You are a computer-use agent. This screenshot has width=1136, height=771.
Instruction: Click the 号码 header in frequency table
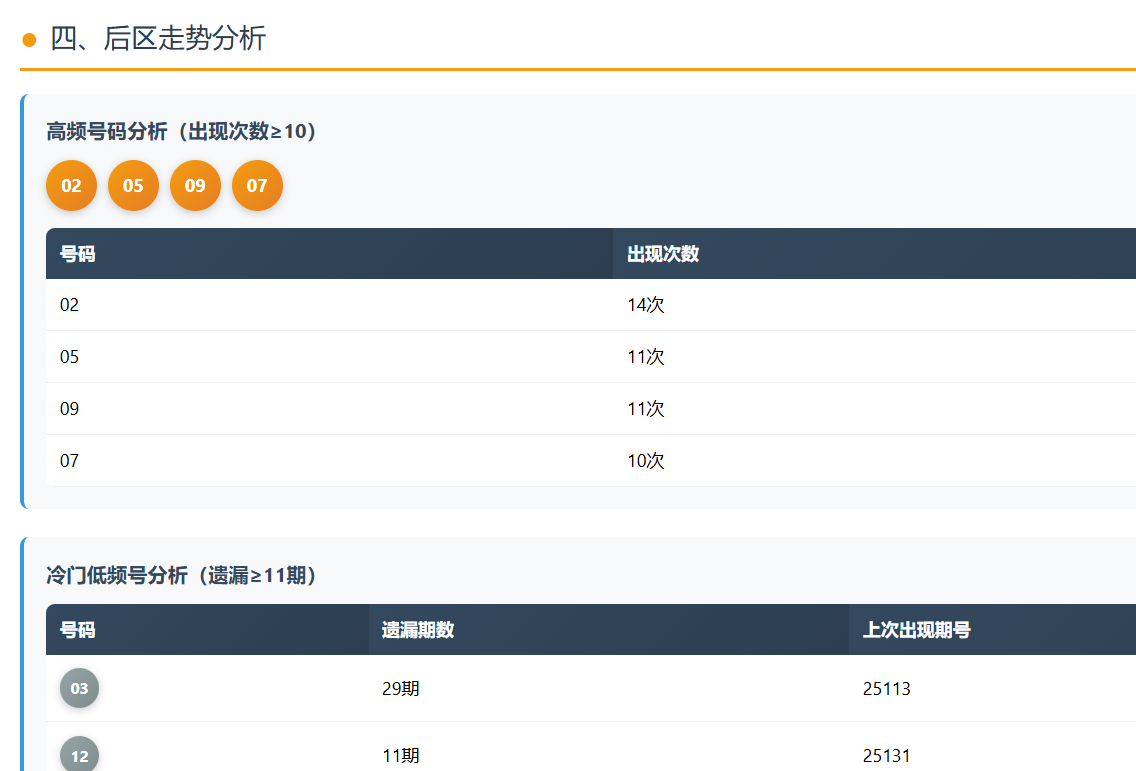78,254
